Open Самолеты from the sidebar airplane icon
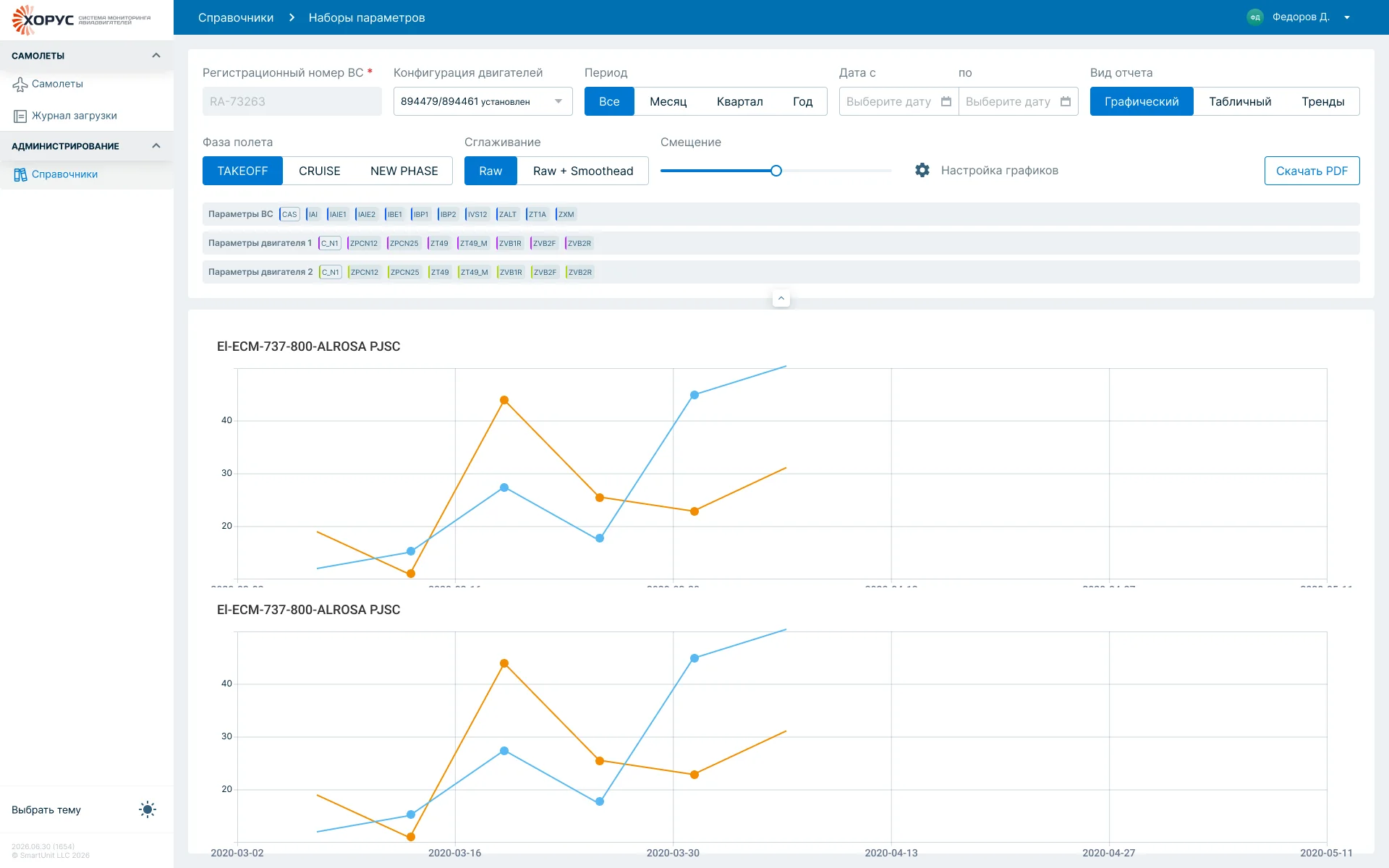The height and width of the screenshot is (868, 1389). coord(20,85)
